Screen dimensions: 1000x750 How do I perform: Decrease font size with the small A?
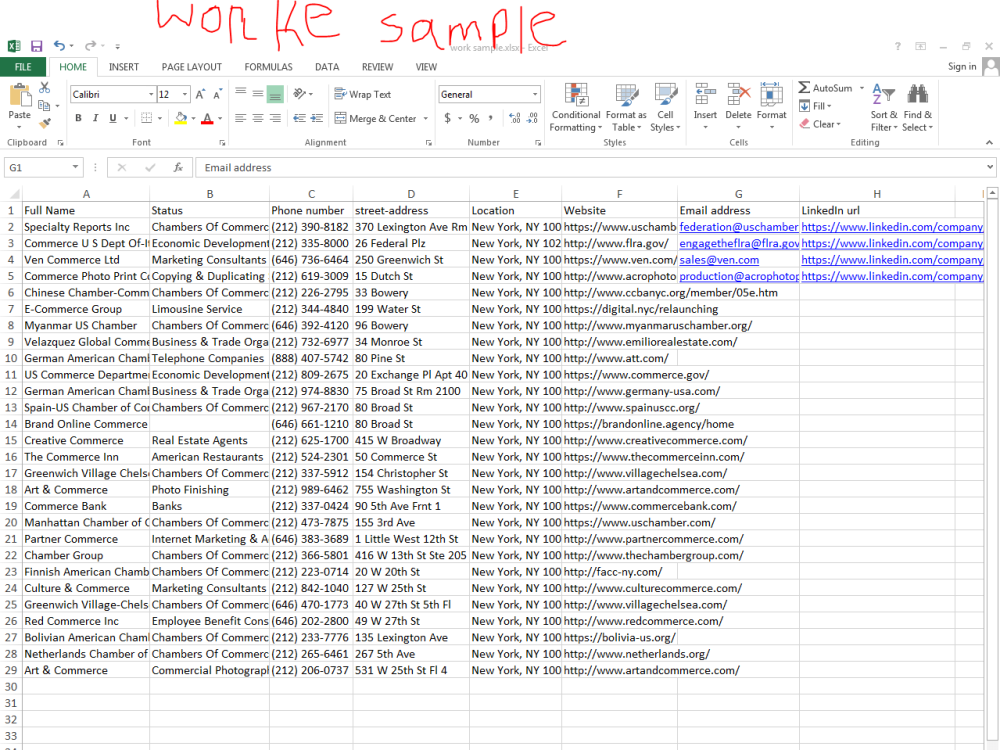(x=217, y=94)
